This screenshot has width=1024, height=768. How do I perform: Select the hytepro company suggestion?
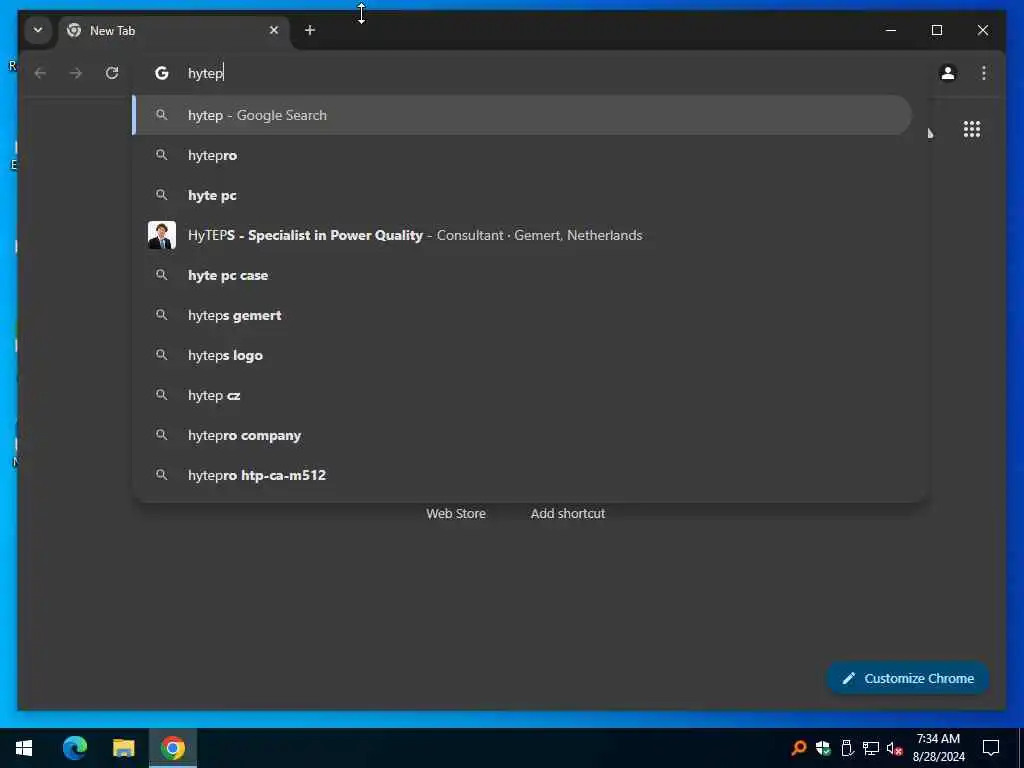point(521,436)
